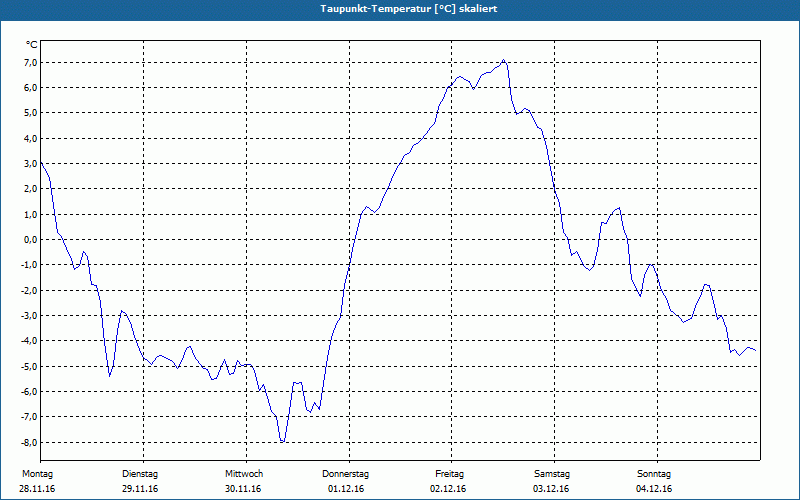Select the 4,0 y-axis value
Screen dimensions: 800x500
[31, 138]
